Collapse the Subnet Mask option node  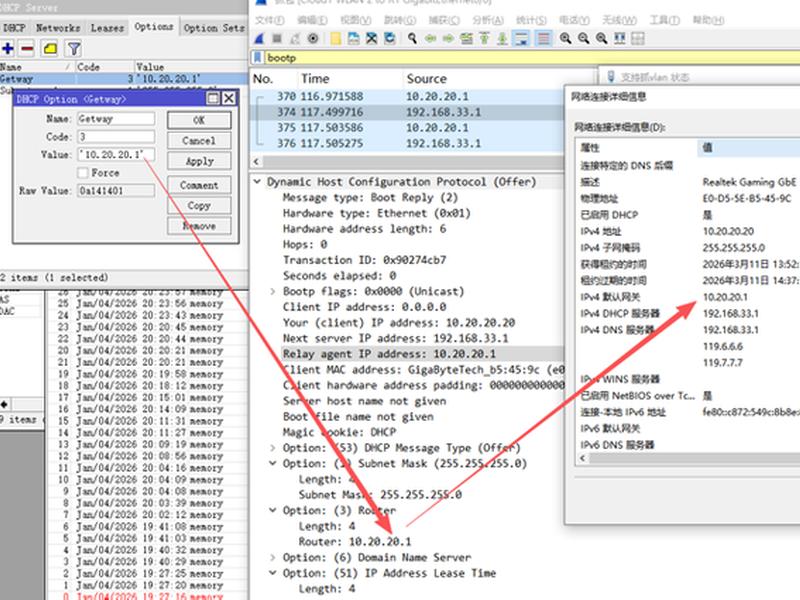[x=273, y=464]
